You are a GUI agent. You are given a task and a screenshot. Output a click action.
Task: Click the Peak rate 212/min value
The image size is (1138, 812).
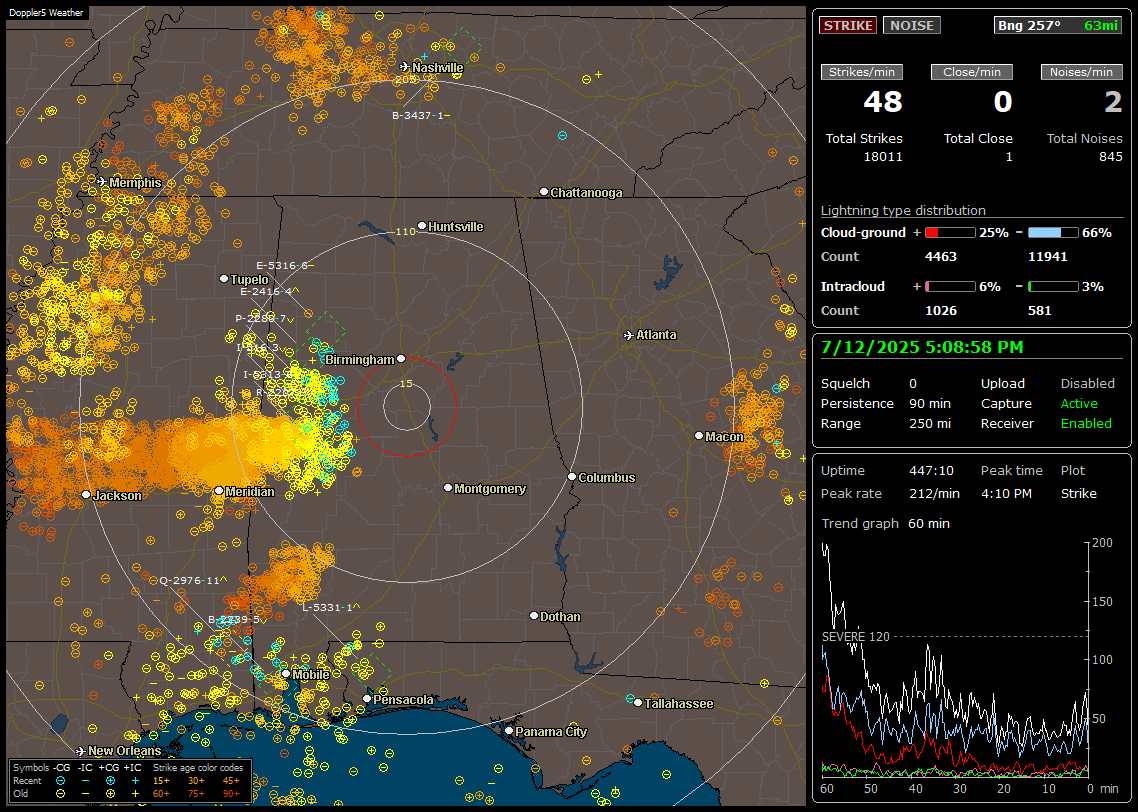[934, 493]
